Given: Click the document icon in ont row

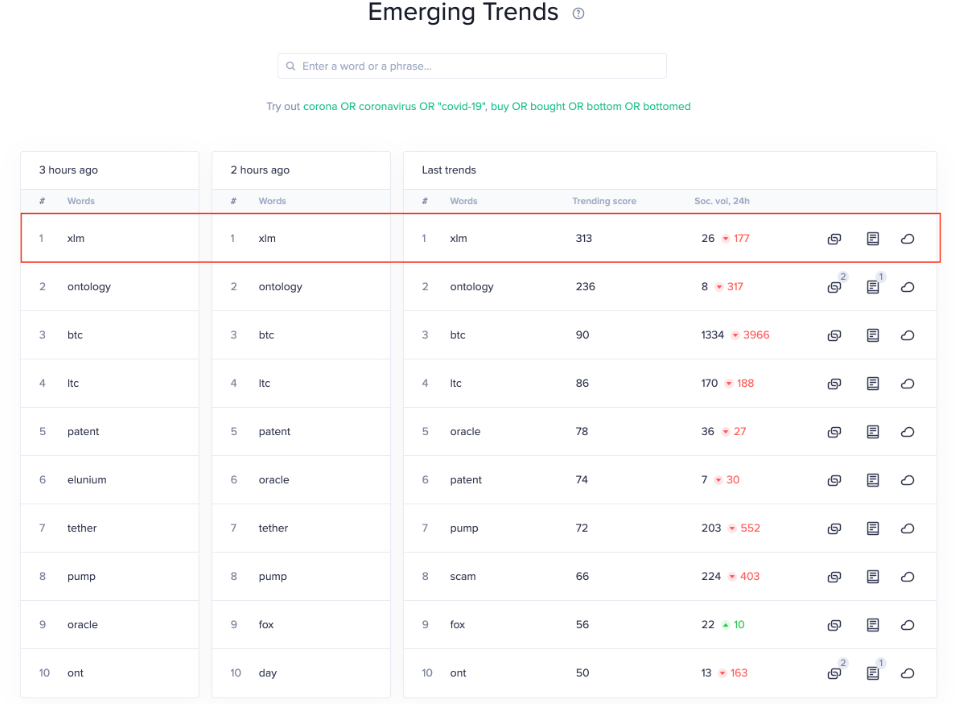Looking at the screenshot, I should pyautogui.click(x=873, y=674).
